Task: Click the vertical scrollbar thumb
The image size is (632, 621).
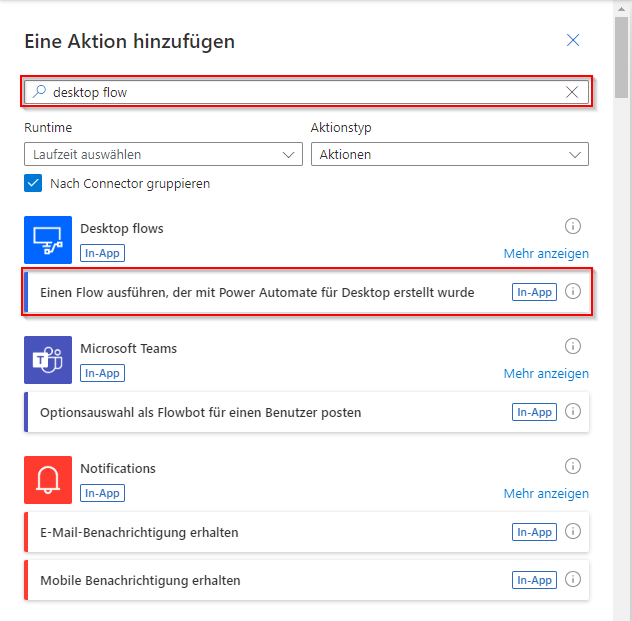Action: click(x=622, y=57)
